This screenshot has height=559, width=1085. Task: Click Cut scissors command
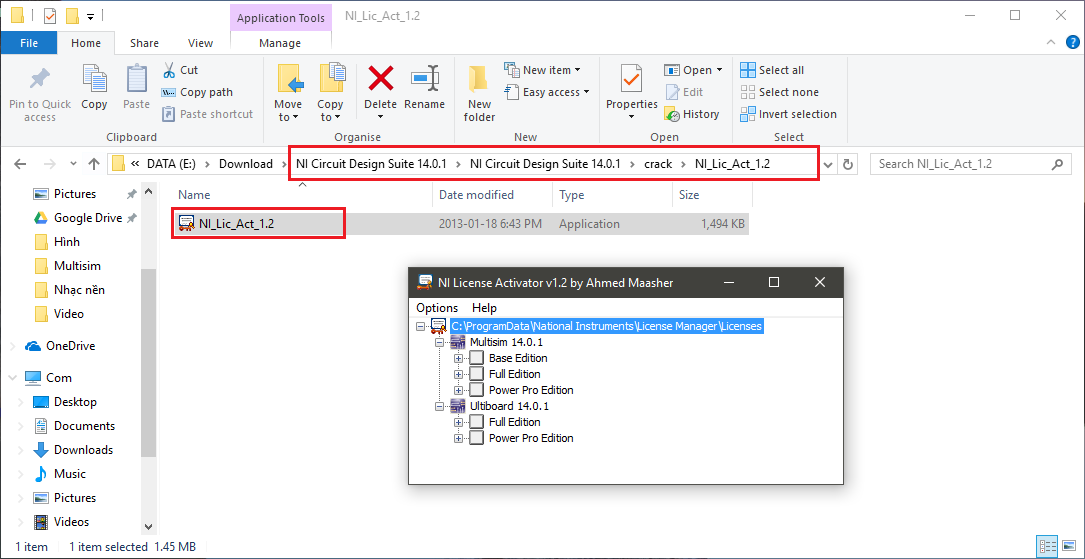point(180,70)
